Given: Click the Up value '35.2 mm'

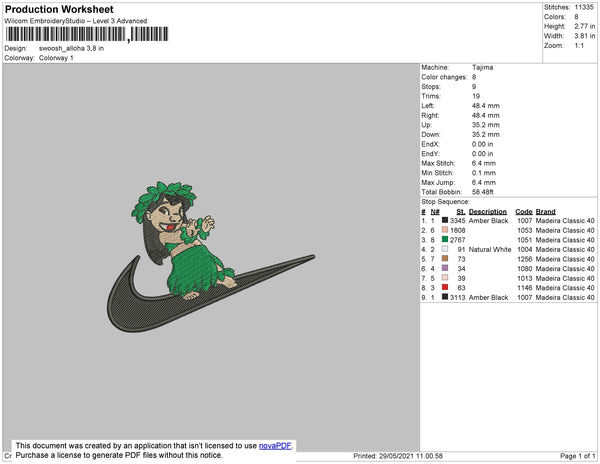Looking at the screenshot, I should pos(486,125).
